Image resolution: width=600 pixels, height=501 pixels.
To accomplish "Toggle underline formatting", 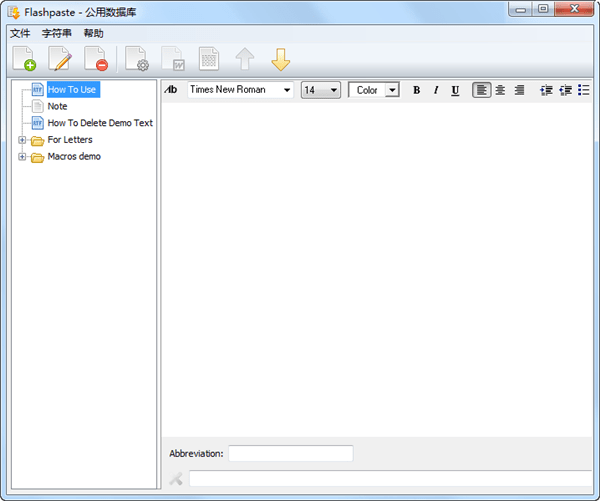I will (455, 90).
